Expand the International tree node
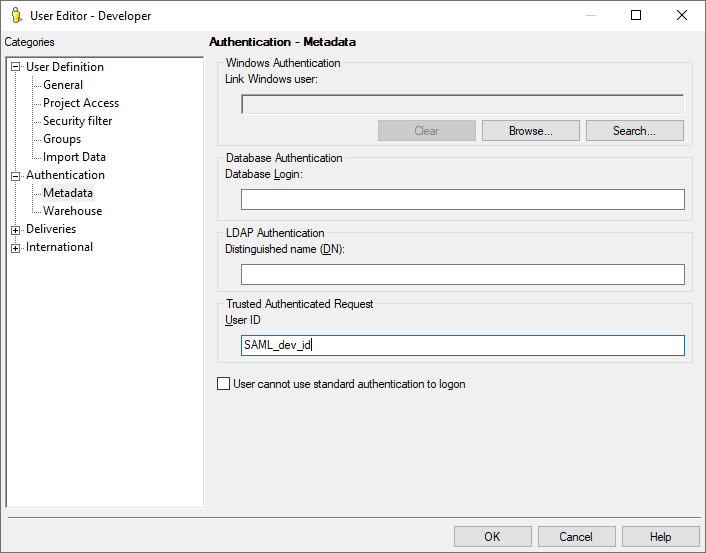This screenshot has width=706, height=553. [16, 248]
